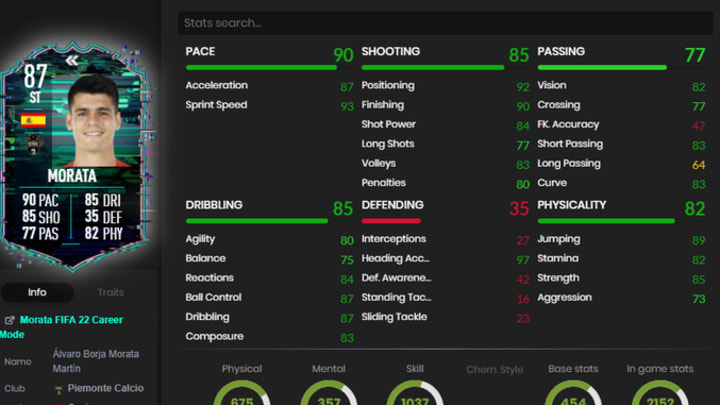Viewport: 720px width, 405px height.
Task: Click the double-chevron icon atop the player card
Action: (x=72, y=60)
